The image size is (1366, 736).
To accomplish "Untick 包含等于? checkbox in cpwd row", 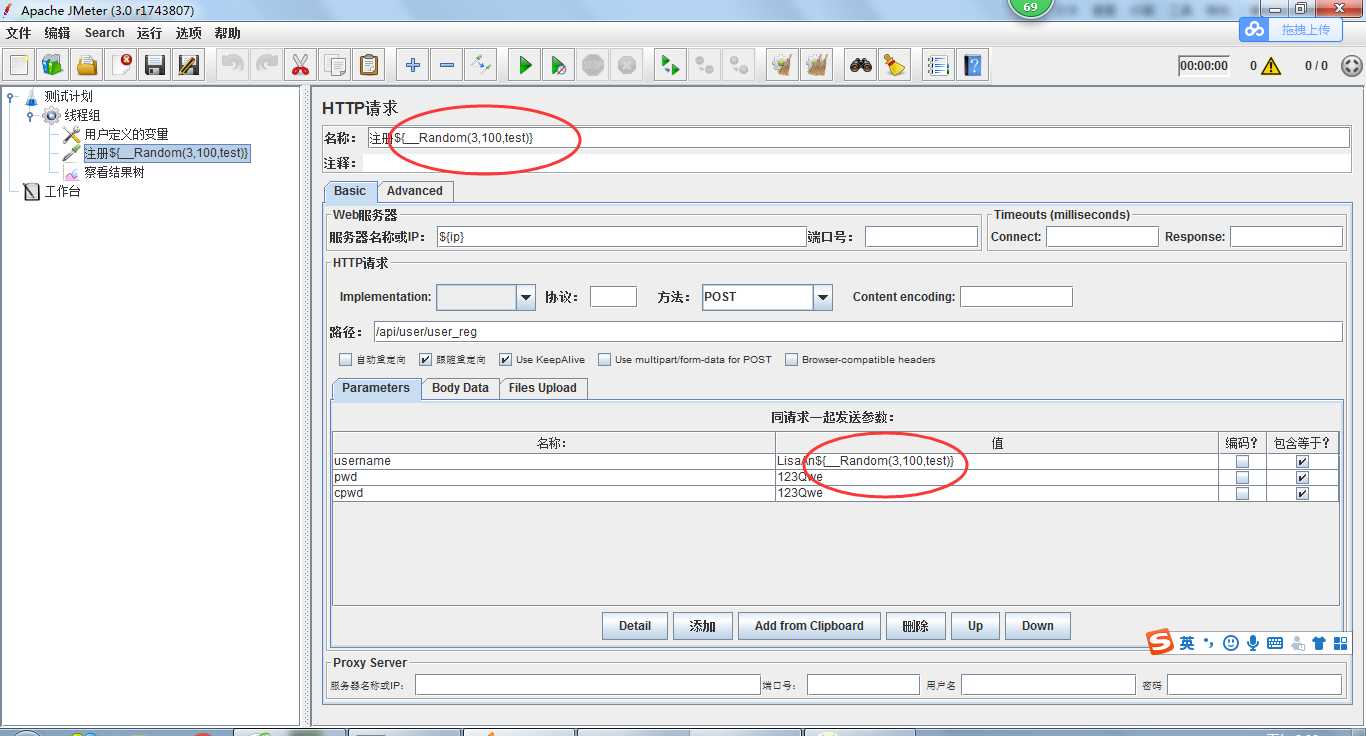I will coord(1302,494).
